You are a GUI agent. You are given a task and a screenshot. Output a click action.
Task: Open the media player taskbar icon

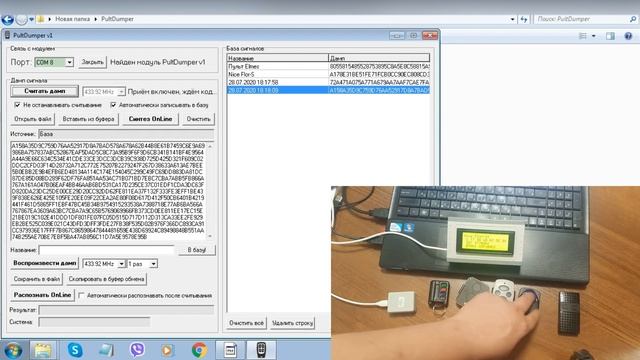(167, 350)
